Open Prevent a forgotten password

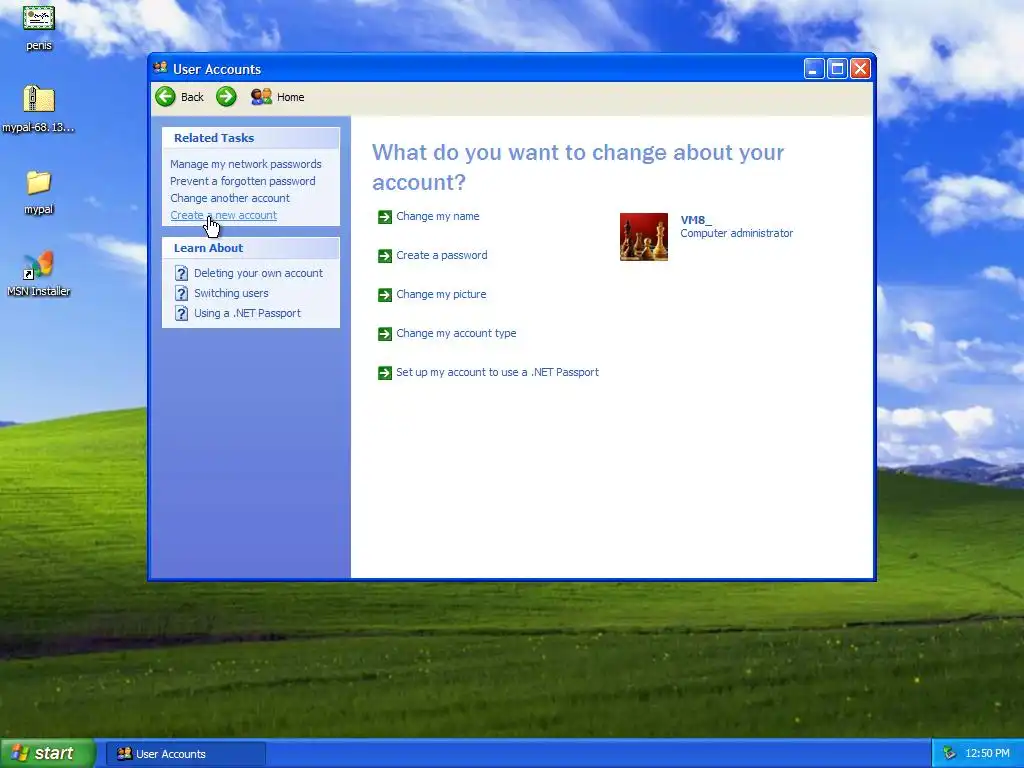[242, 181]
